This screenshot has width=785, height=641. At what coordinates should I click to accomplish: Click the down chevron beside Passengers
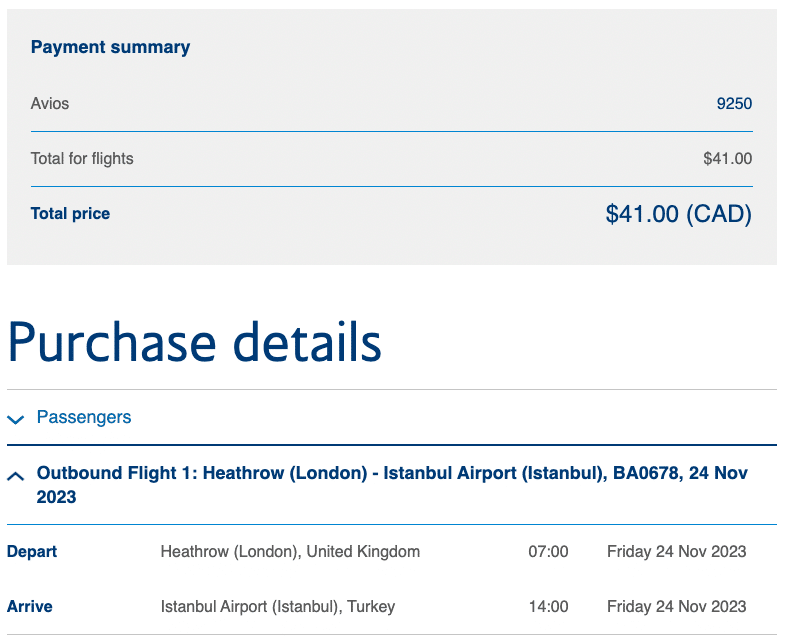pyautogui.click(x=15, y=419)
